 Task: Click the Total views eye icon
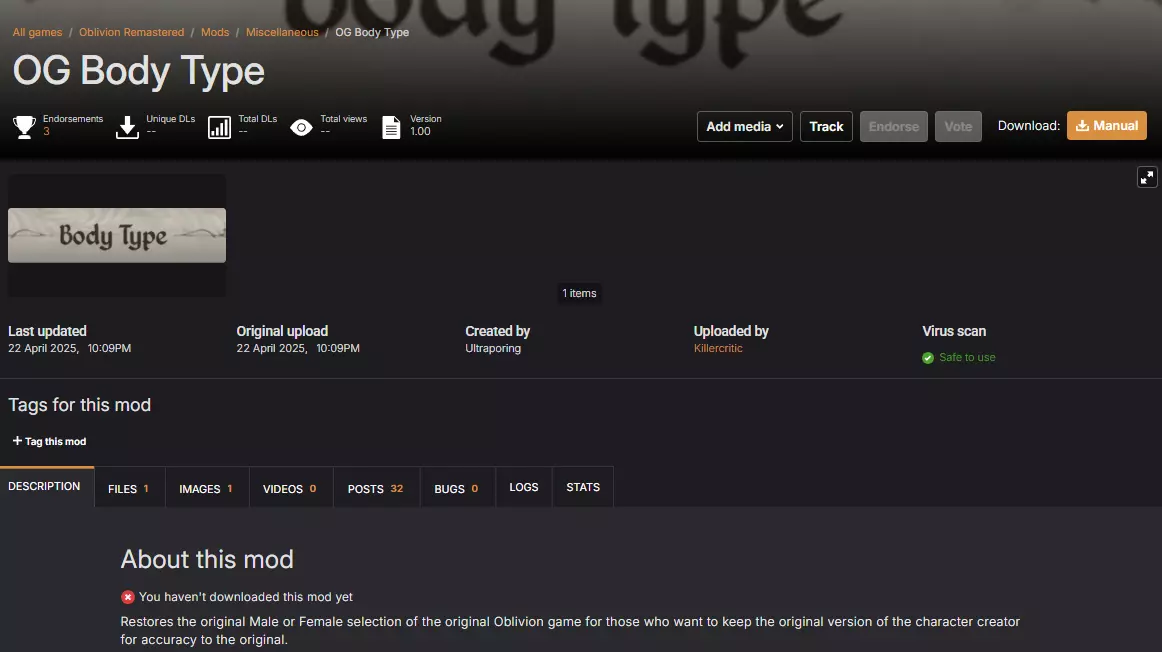tap(301, 127)
